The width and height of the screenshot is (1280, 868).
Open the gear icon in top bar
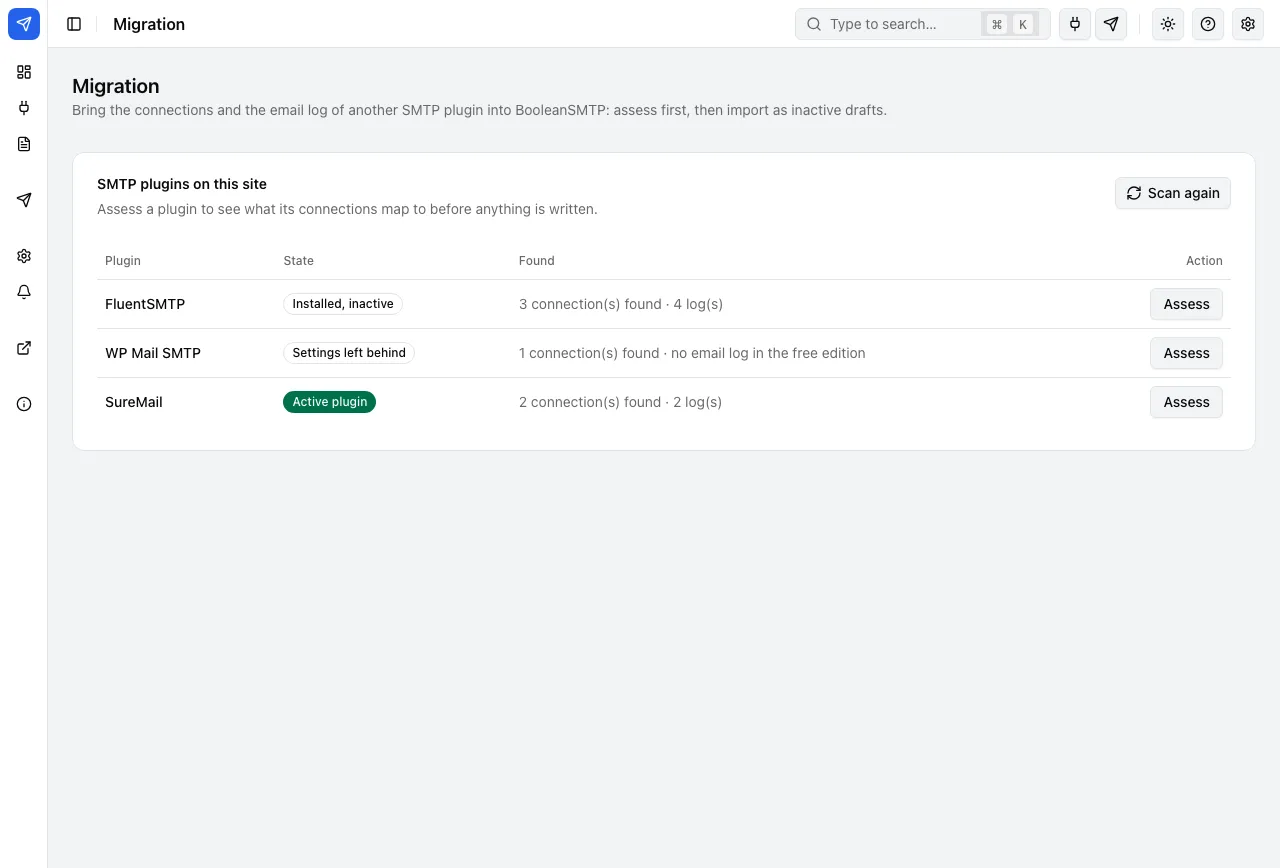click(1248, 24)
